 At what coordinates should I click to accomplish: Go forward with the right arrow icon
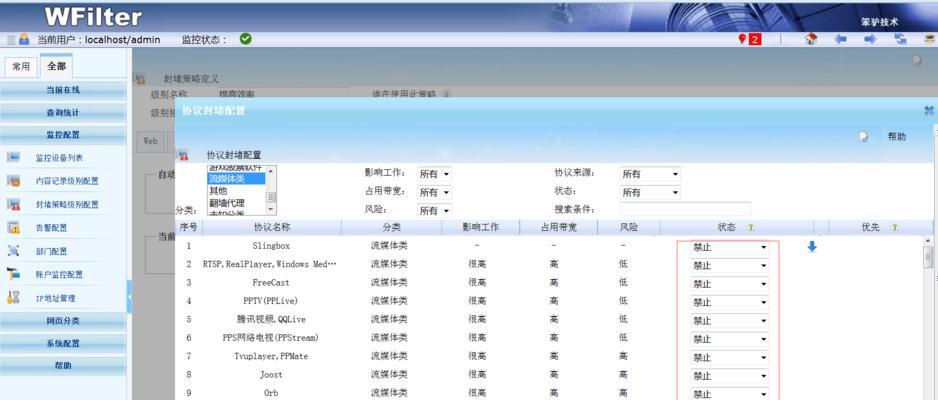click(x=870, y=39)
